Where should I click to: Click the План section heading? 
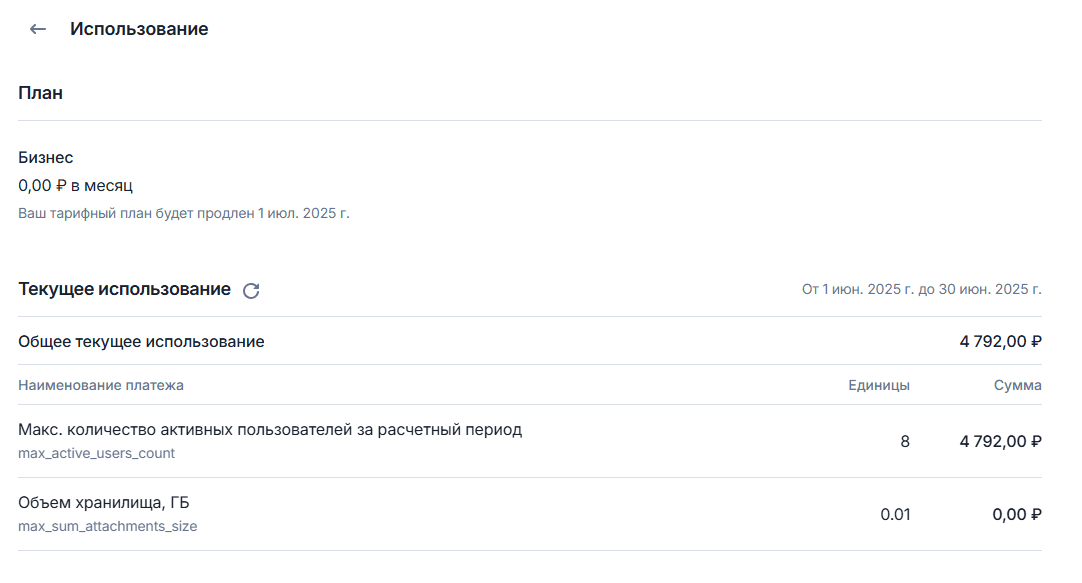pyautogui.click(x=41, y=93)
